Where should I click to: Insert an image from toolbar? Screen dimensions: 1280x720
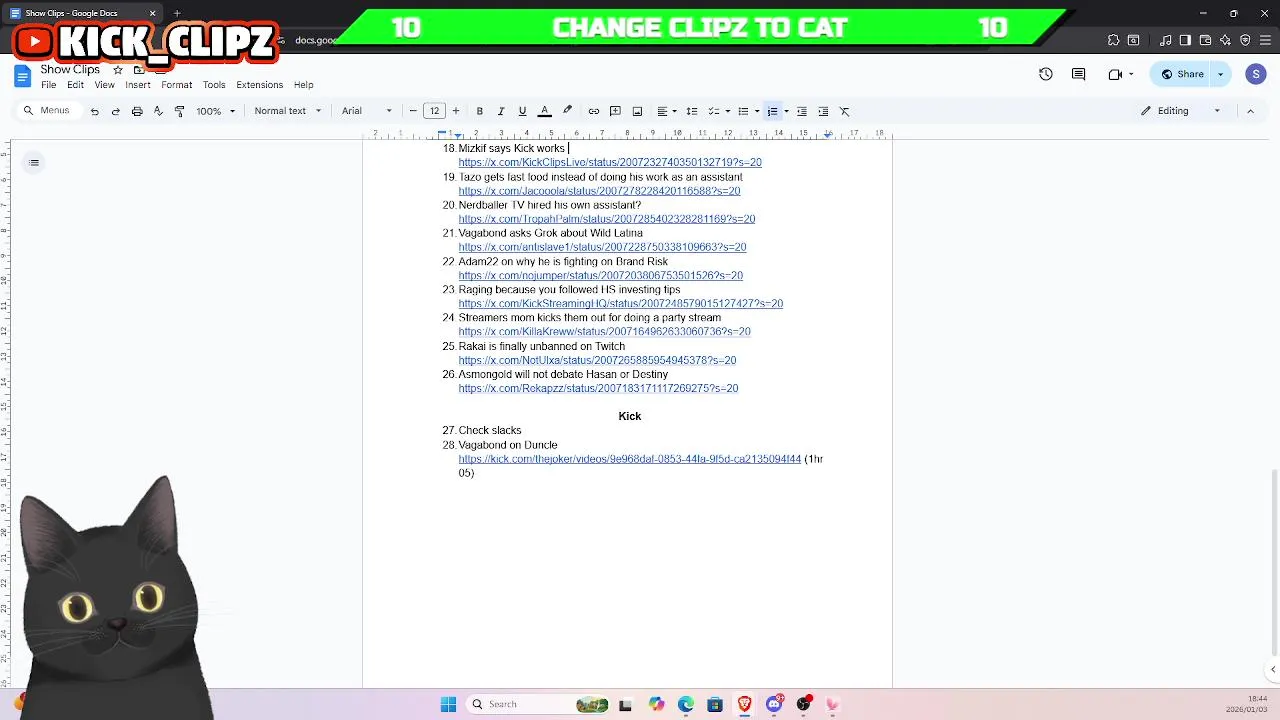click(637, 111)
